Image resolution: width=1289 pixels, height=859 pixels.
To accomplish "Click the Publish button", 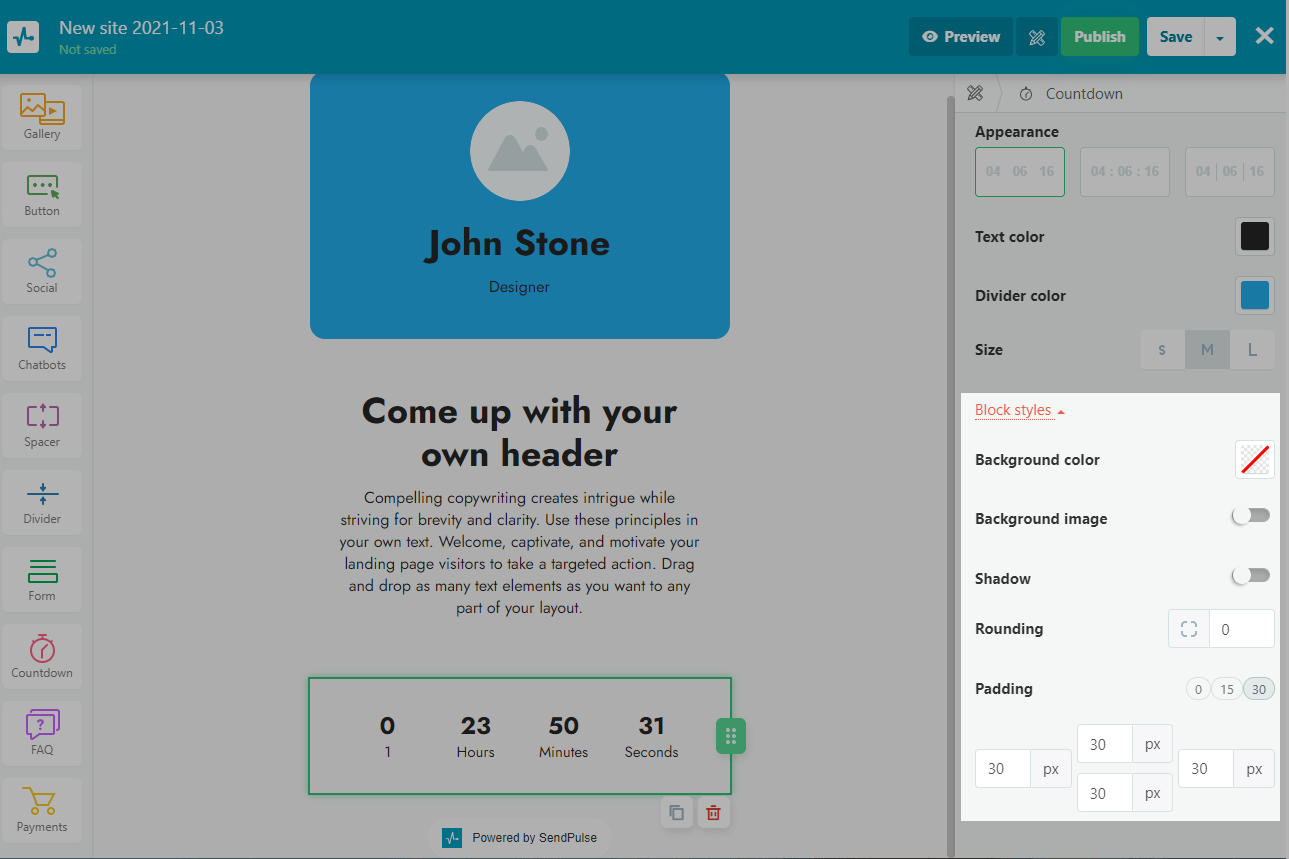I will [1099, 37].
